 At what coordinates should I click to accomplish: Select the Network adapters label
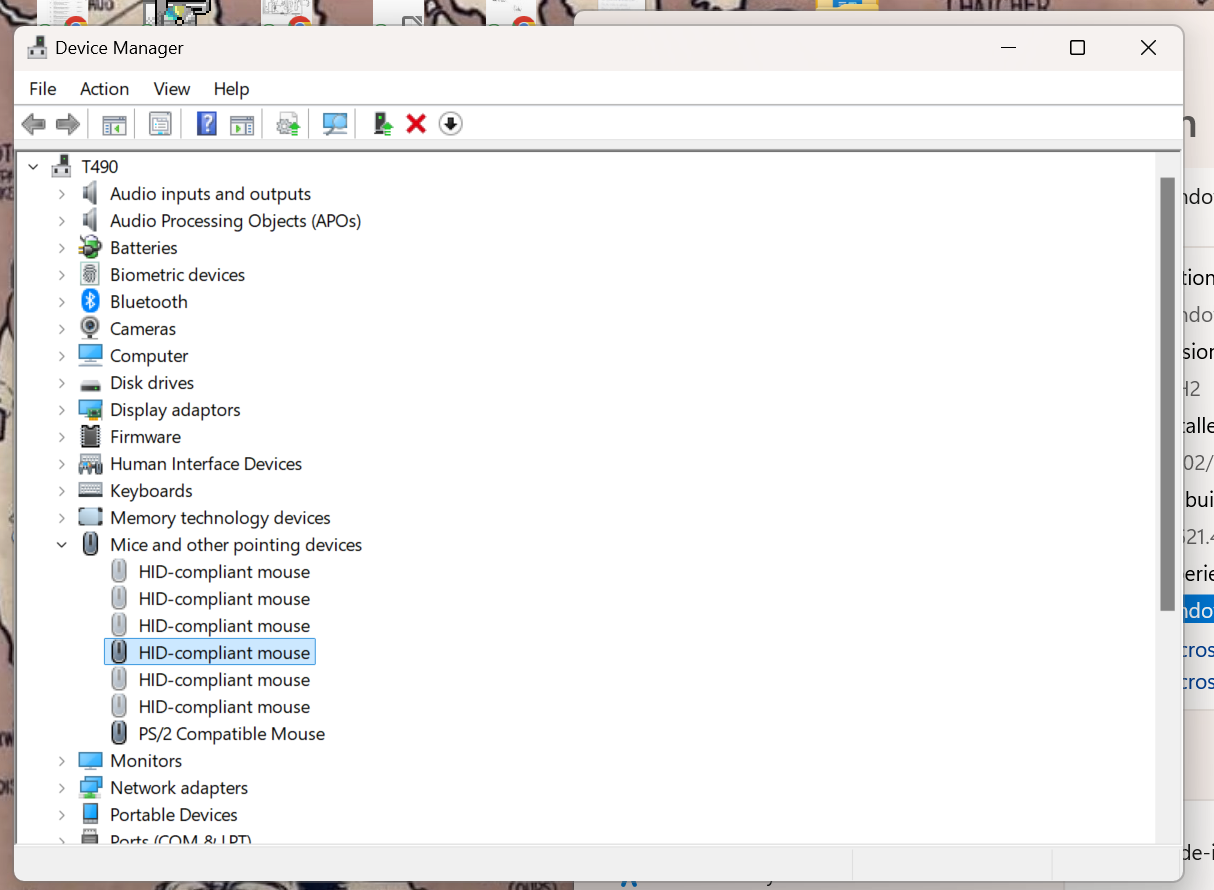179,787
